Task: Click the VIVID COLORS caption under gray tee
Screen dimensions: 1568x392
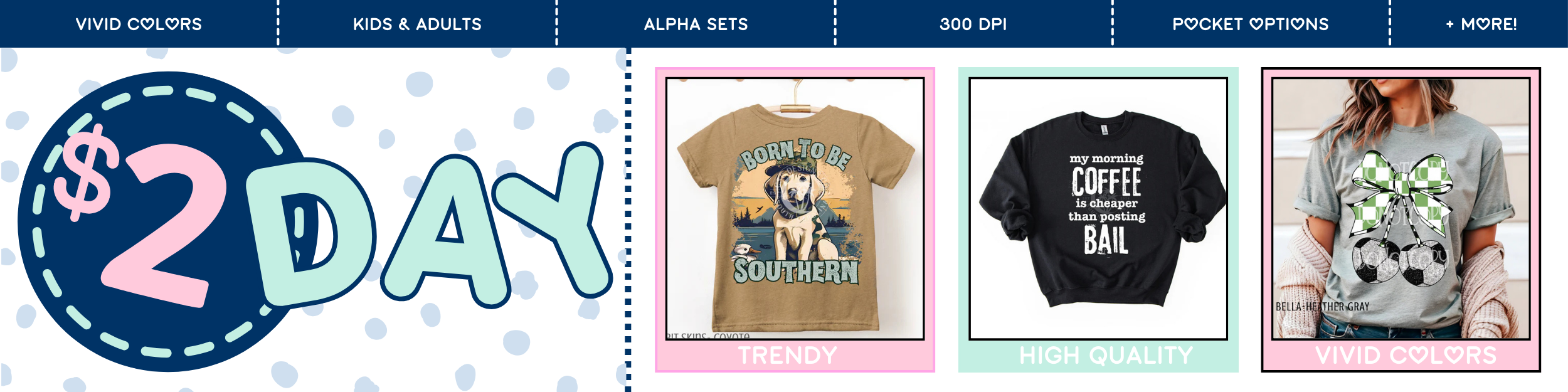Action: click(1406, 356)
